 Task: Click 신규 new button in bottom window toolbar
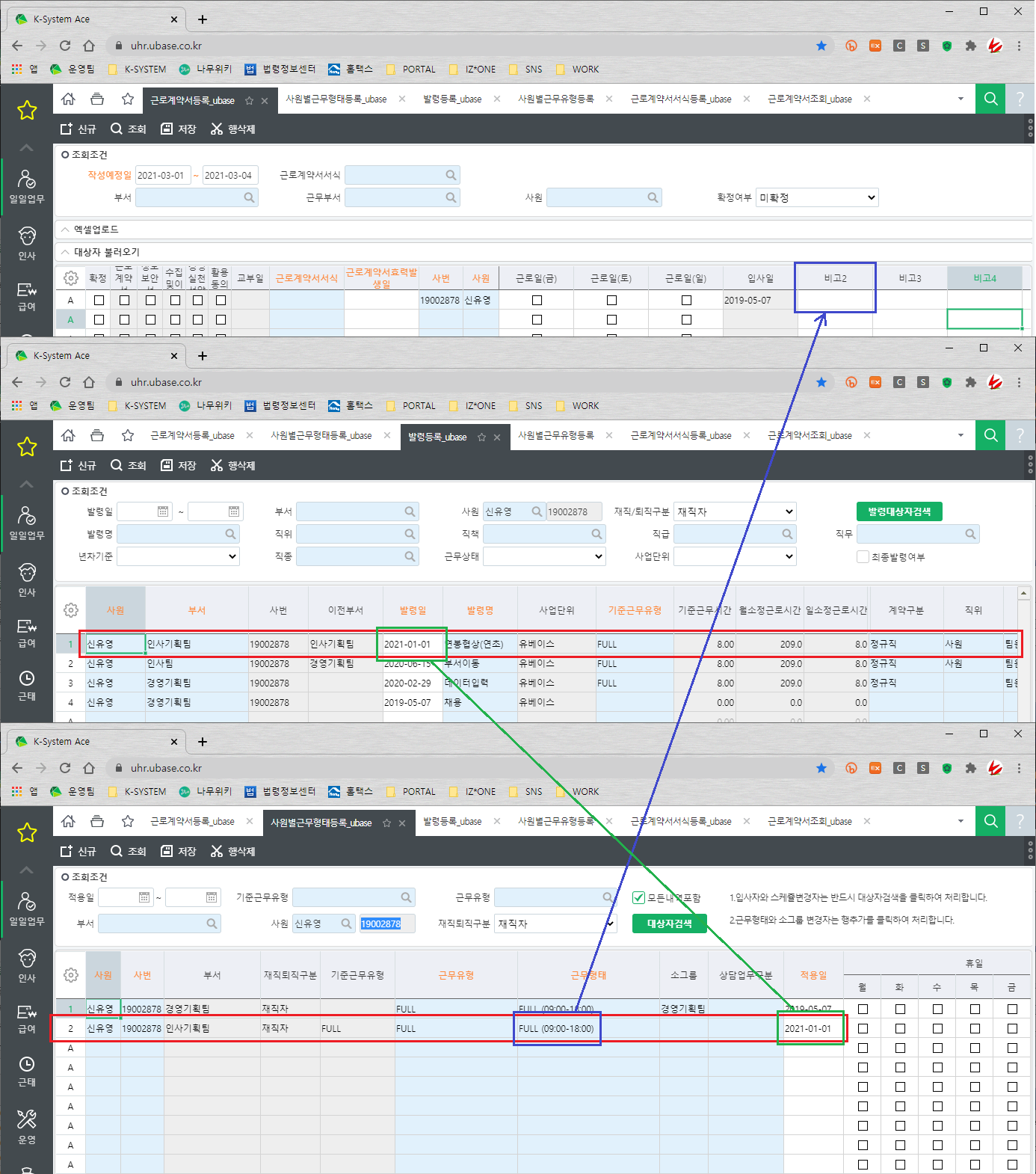click(78, 851)
